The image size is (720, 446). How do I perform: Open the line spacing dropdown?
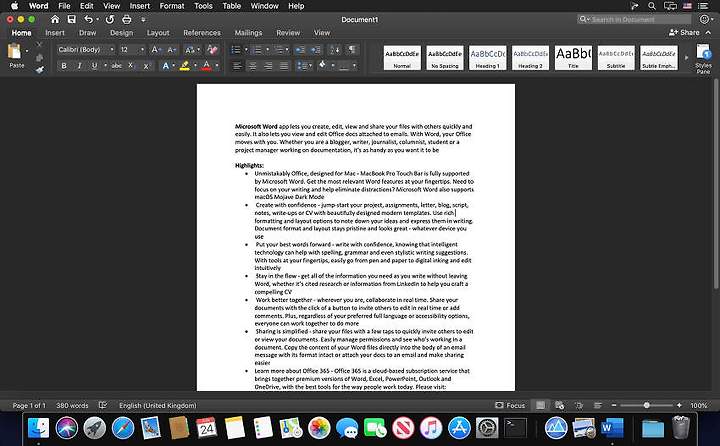pos(304,66)
